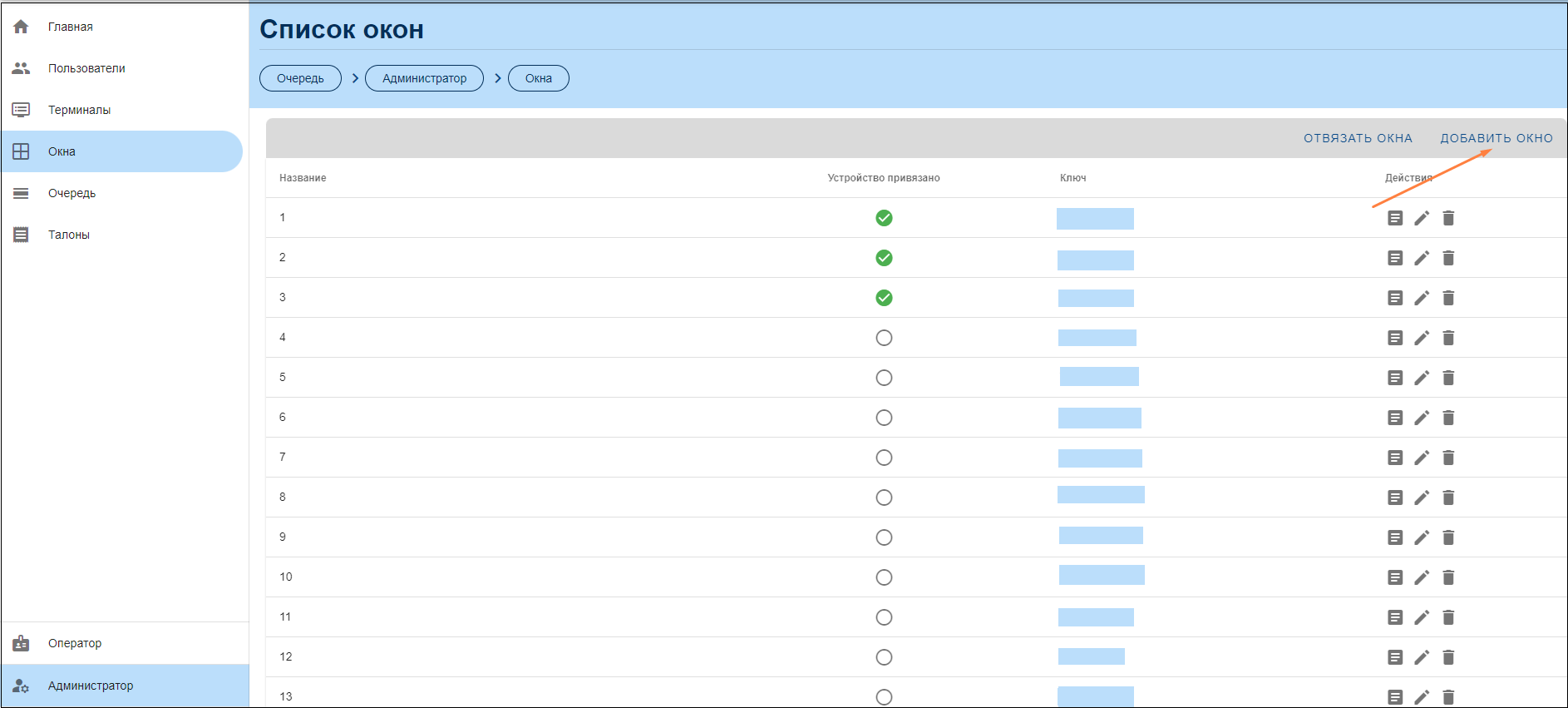Click empty device status circle for window 4
This screenshot has width=1568, height=708.
(x=884, y=338)
